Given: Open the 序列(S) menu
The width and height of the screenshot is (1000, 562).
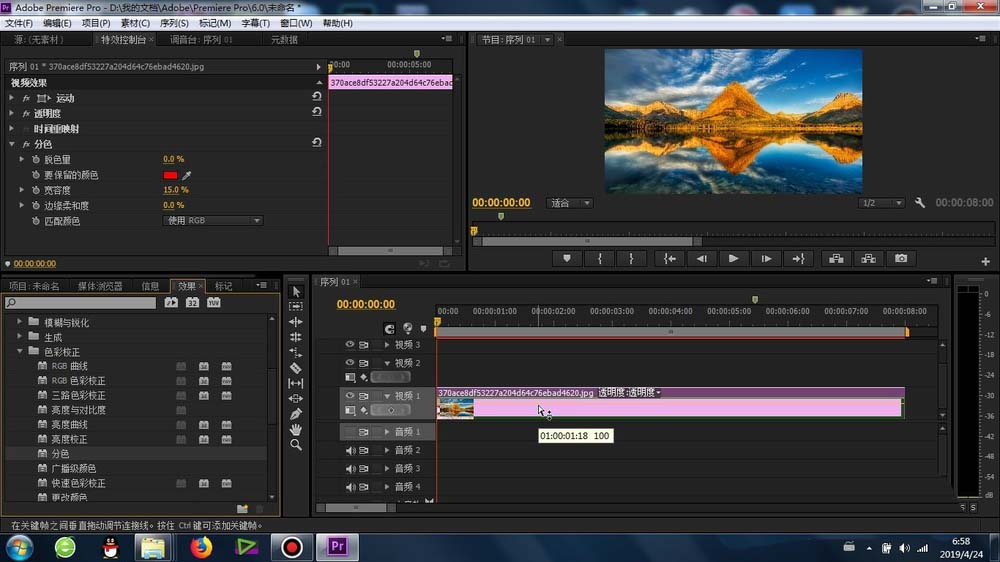Looking at the screenshot, I should [174, 23].
